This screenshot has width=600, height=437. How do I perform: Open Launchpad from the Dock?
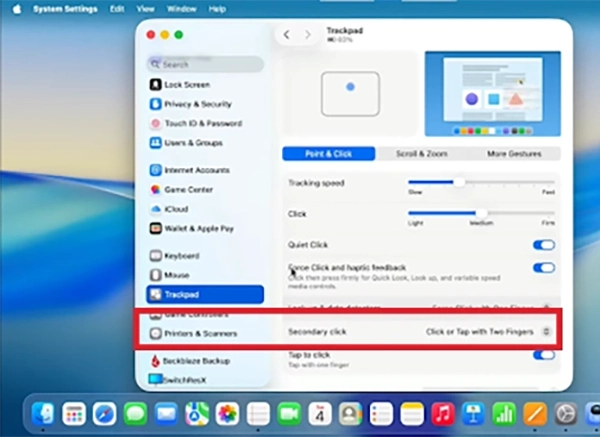[x=74, y=414]
